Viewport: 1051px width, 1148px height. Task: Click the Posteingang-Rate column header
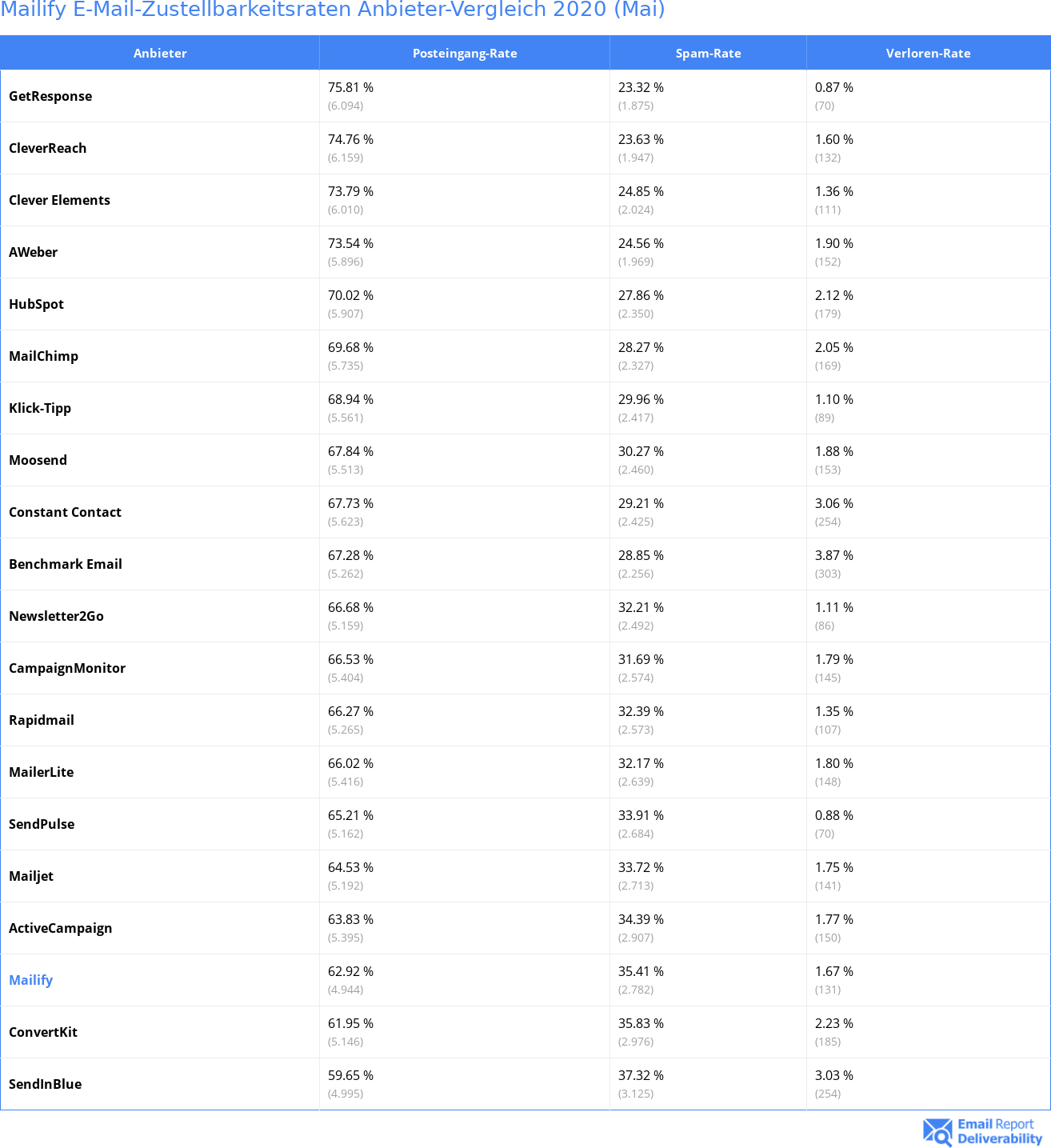pos(465,53)
